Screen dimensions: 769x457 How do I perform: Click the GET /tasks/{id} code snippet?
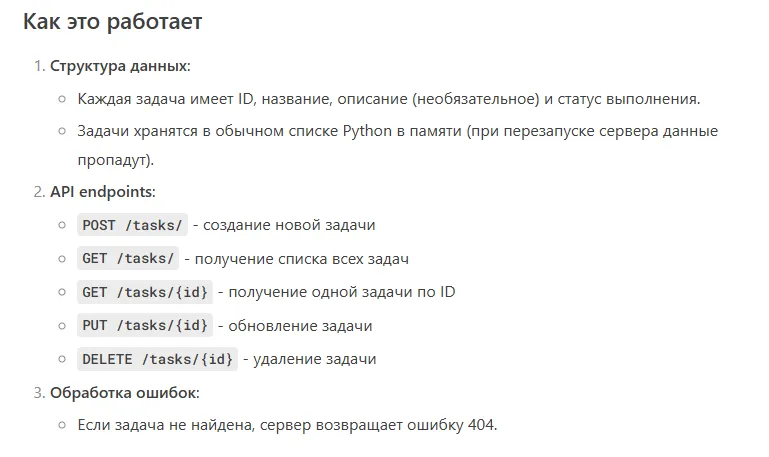coord(145,292)
